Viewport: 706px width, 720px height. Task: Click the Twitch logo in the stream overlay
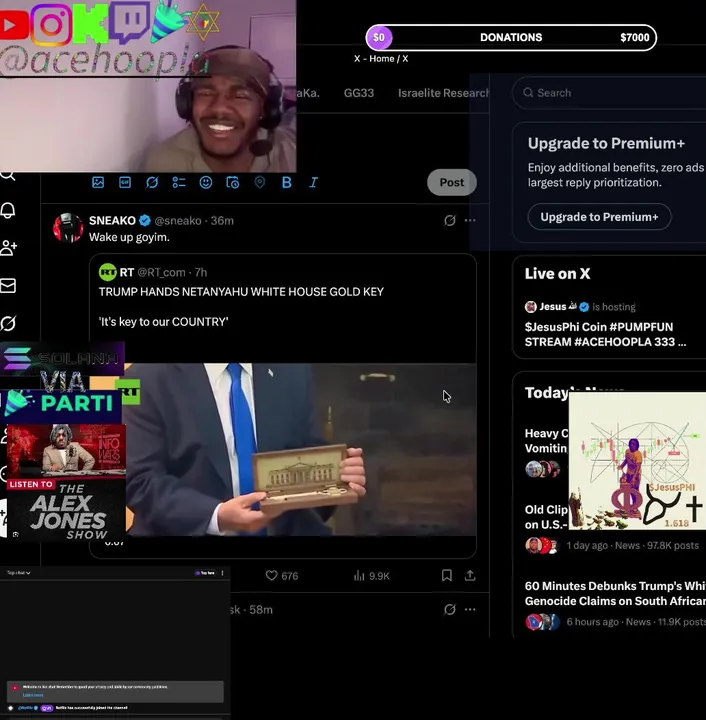(129, 22)
